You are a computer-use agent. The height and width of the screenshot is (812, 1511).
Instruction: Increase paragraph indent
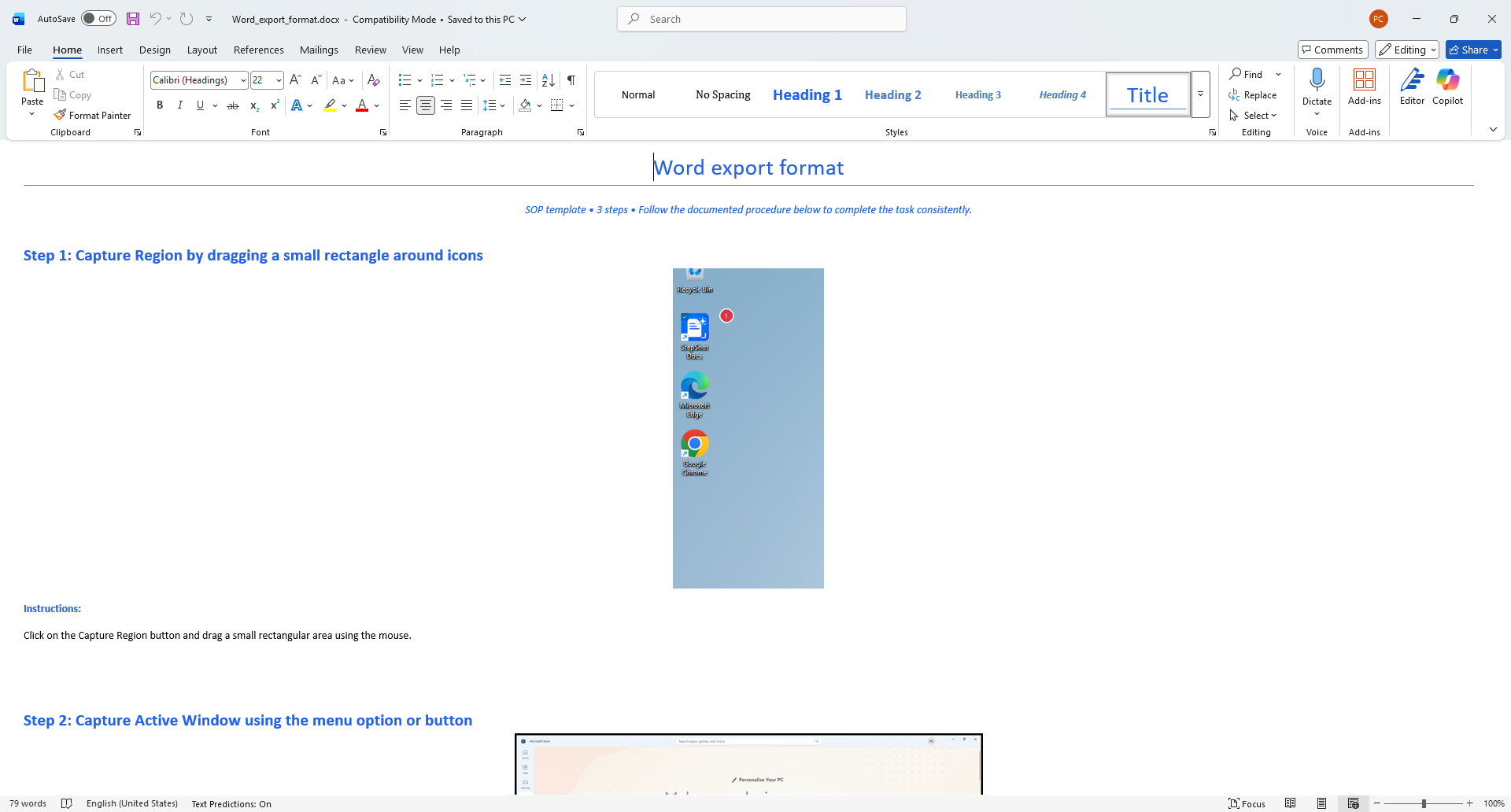pyautogui.click(x=526, y=80)
